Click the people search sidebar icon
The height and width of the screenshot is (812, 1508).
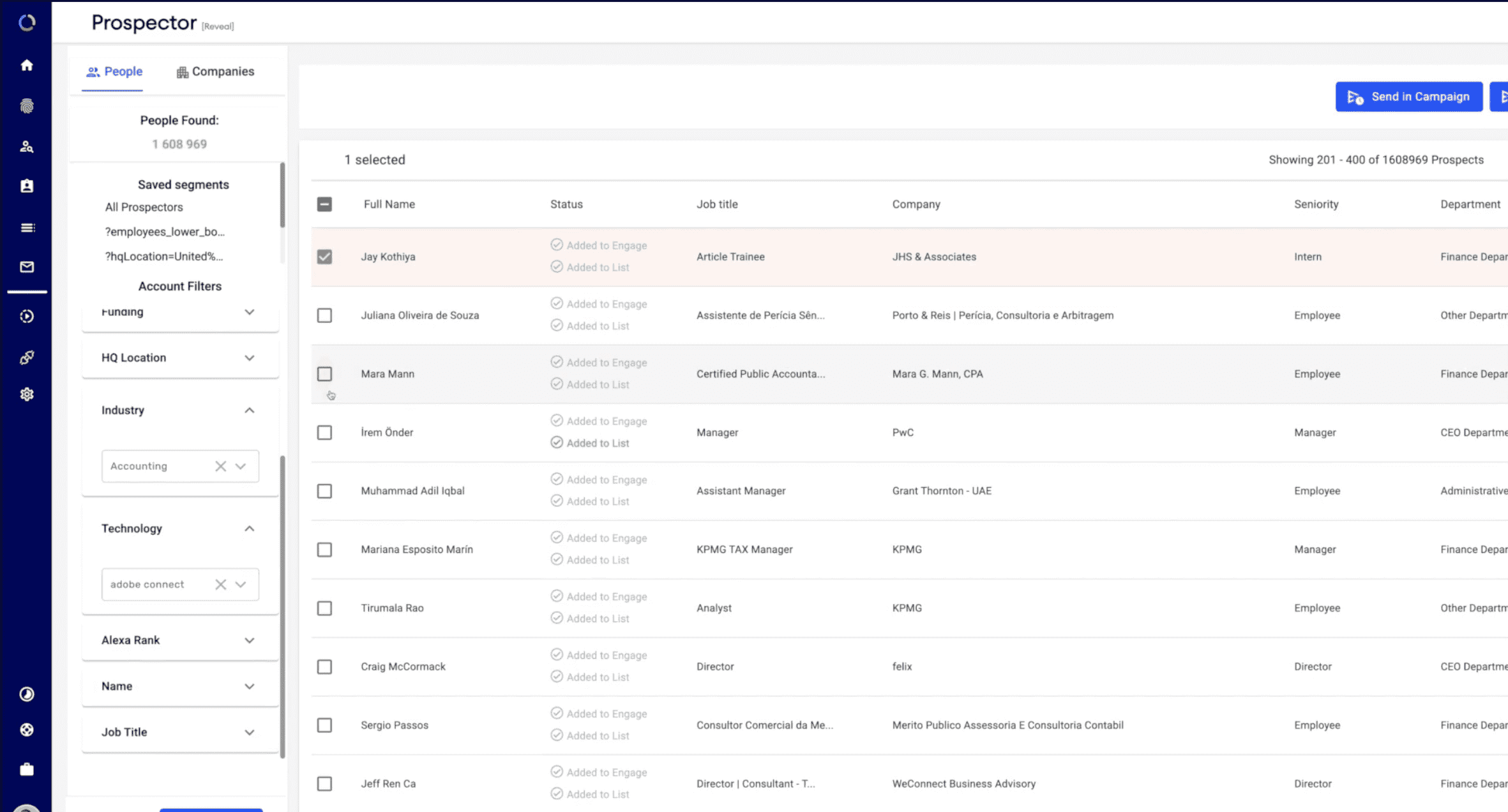(x=27, y=147)
